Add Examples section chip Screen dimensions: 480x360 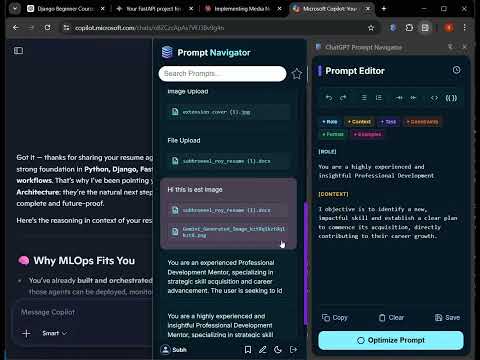click(x=367, y=134)
